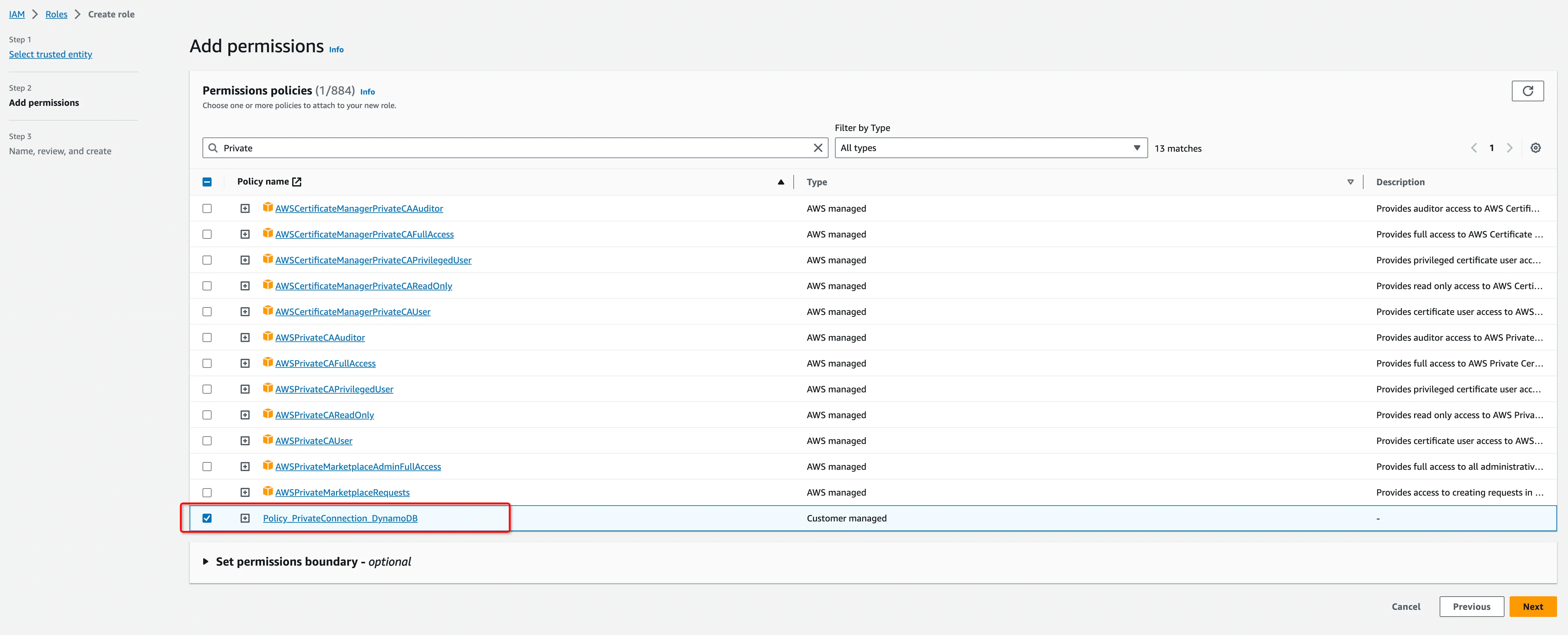Viewport: 1568px width, 635px height.
Task: Open AWSPrivateMarketplaceAdminFullAccess policy link
Action: click(x=358, y=466)
